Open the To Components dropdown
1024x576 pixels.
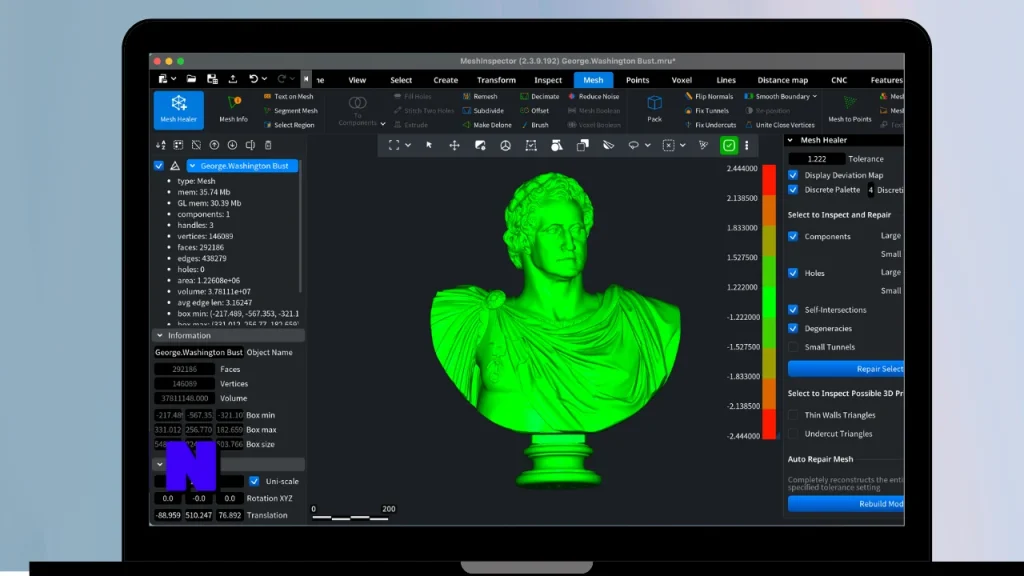383,123
